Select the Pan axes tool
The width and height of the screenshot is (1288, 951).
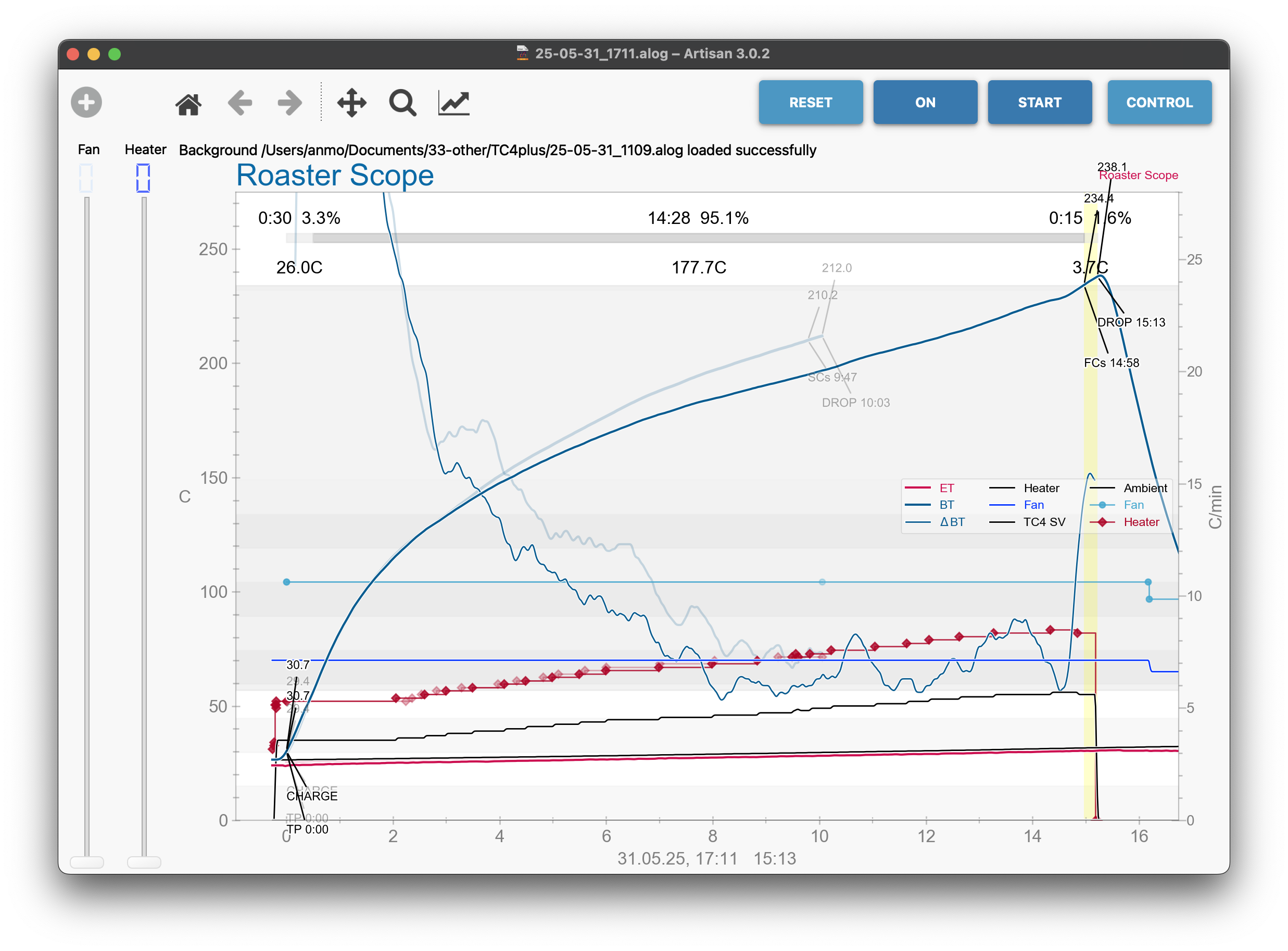click(x=351, y=103)
